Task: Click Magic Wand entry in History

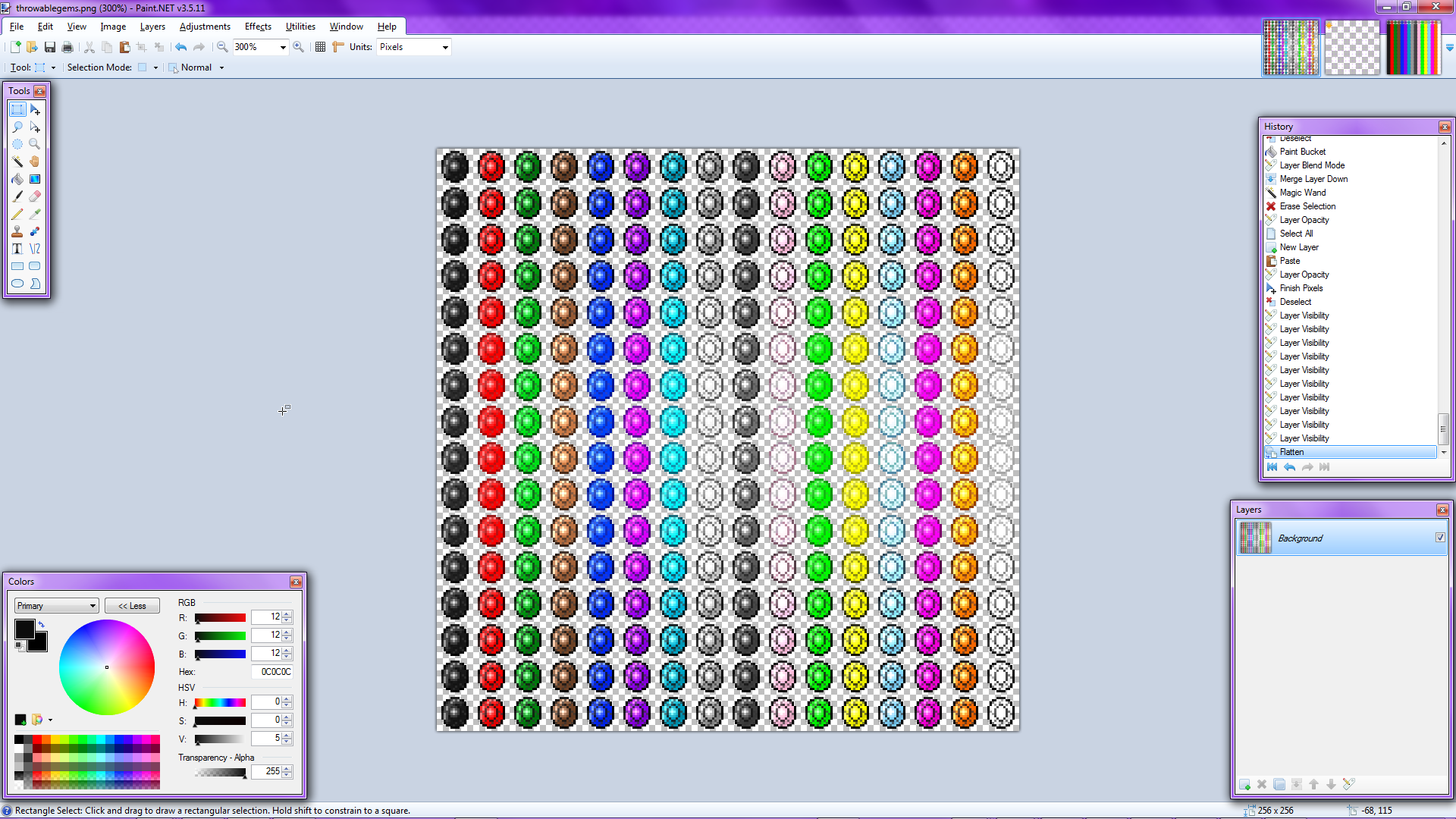Action: (x=1302, y=193)
